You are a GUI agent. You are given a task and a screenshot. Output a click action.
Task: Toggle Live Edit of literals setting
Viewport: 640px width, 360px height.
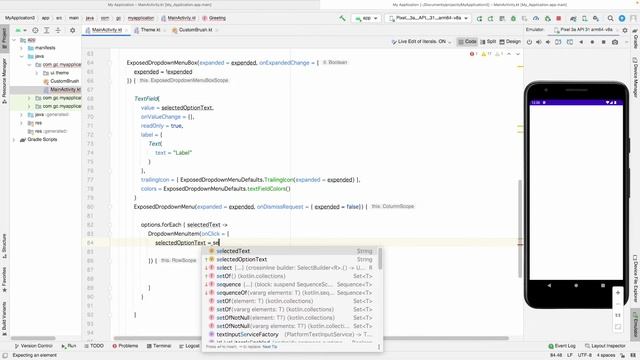(421, 42)
